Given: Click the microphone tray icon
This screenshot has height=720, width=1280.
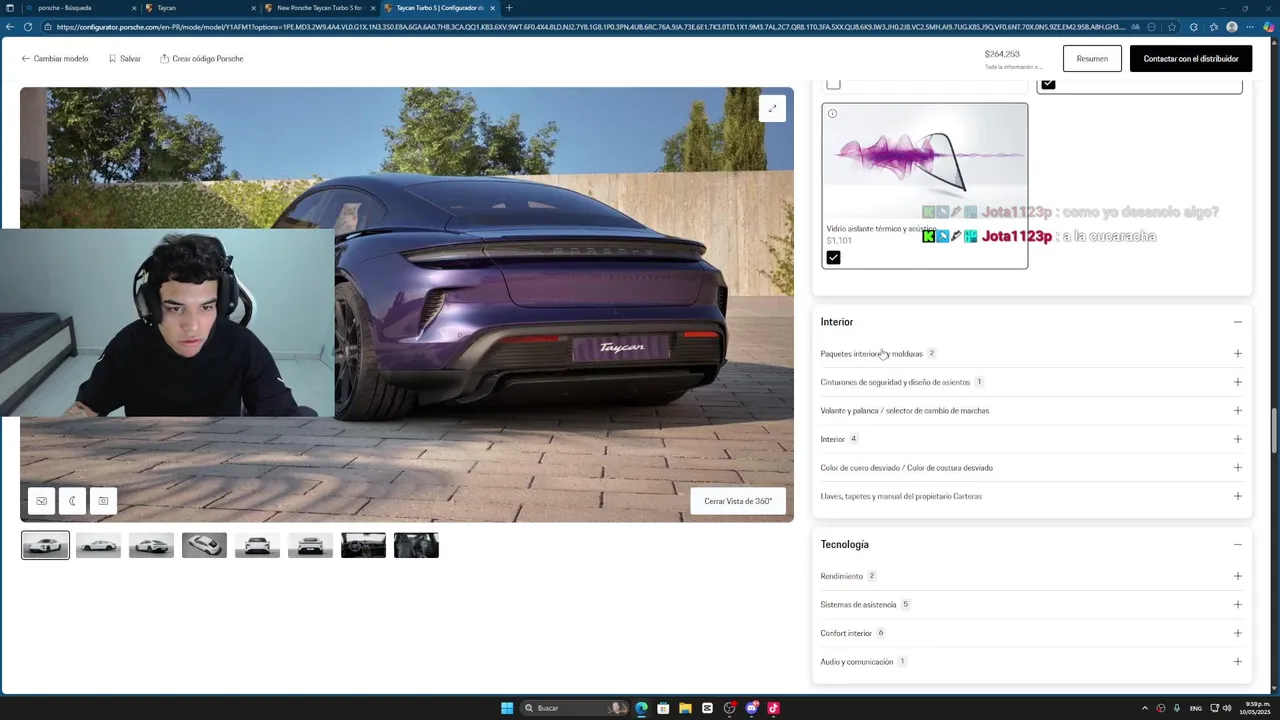Looking at the screenshot, I should point(1177,708).
